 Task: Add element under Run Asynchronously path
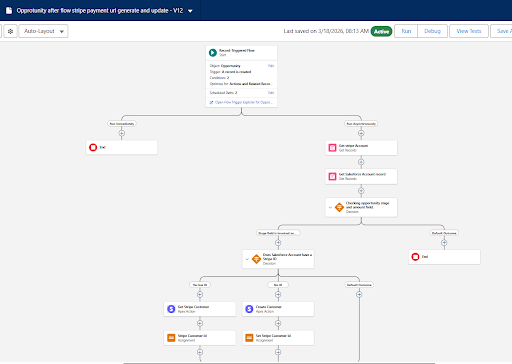pos(361,133)
